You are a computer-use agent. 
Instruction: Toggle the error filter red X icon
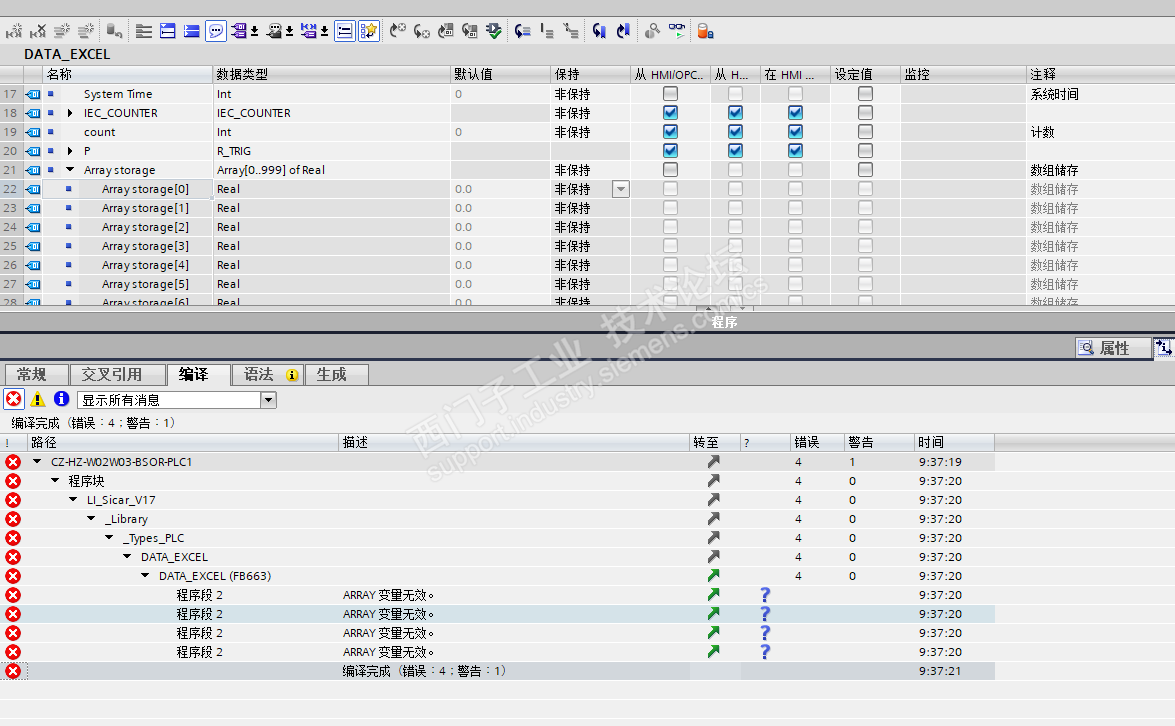[x=13, y=399]
